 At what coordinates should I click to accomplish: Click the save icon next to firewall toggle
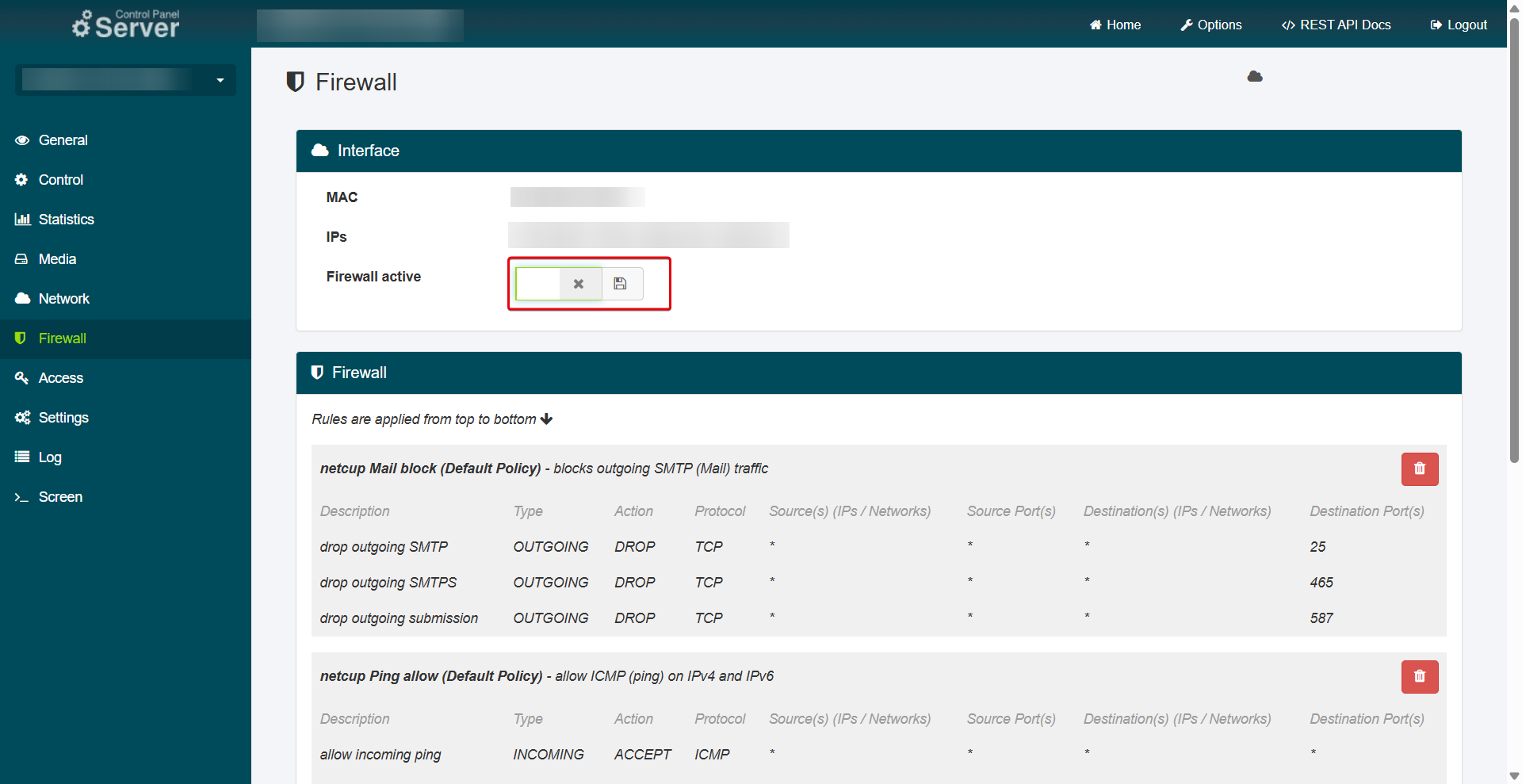pos(621,284)
